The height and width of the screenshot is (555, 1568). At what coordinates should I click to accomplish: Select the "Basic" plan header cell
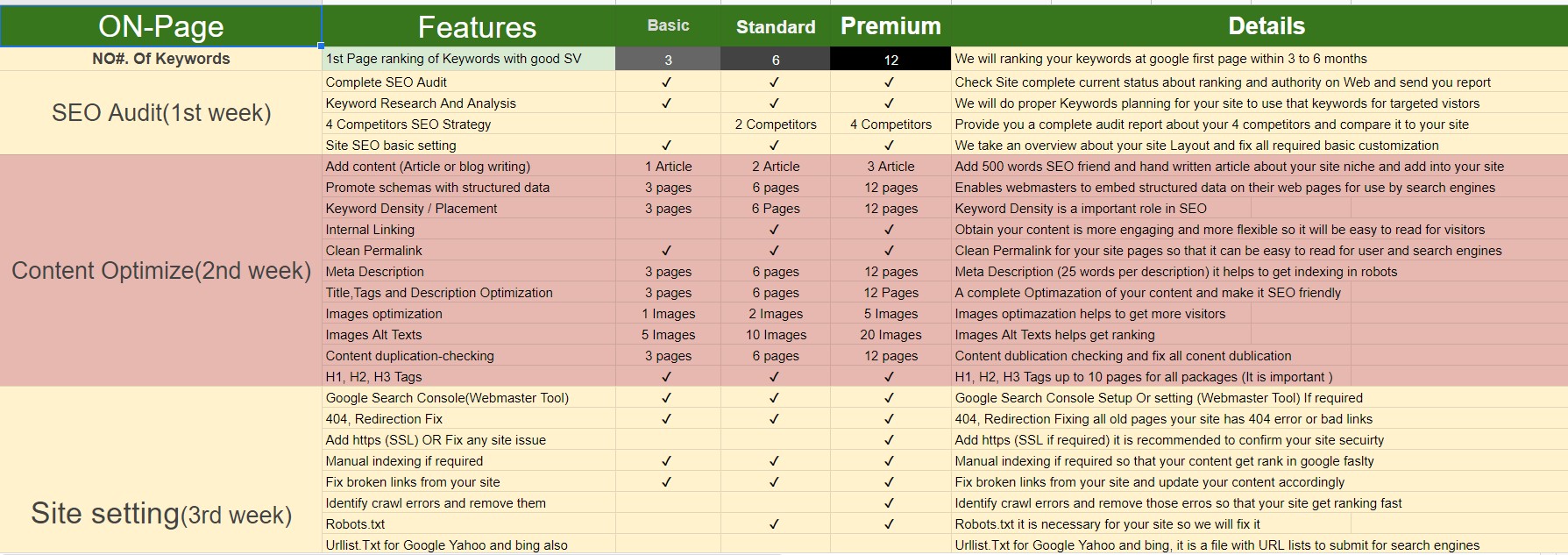668,26
